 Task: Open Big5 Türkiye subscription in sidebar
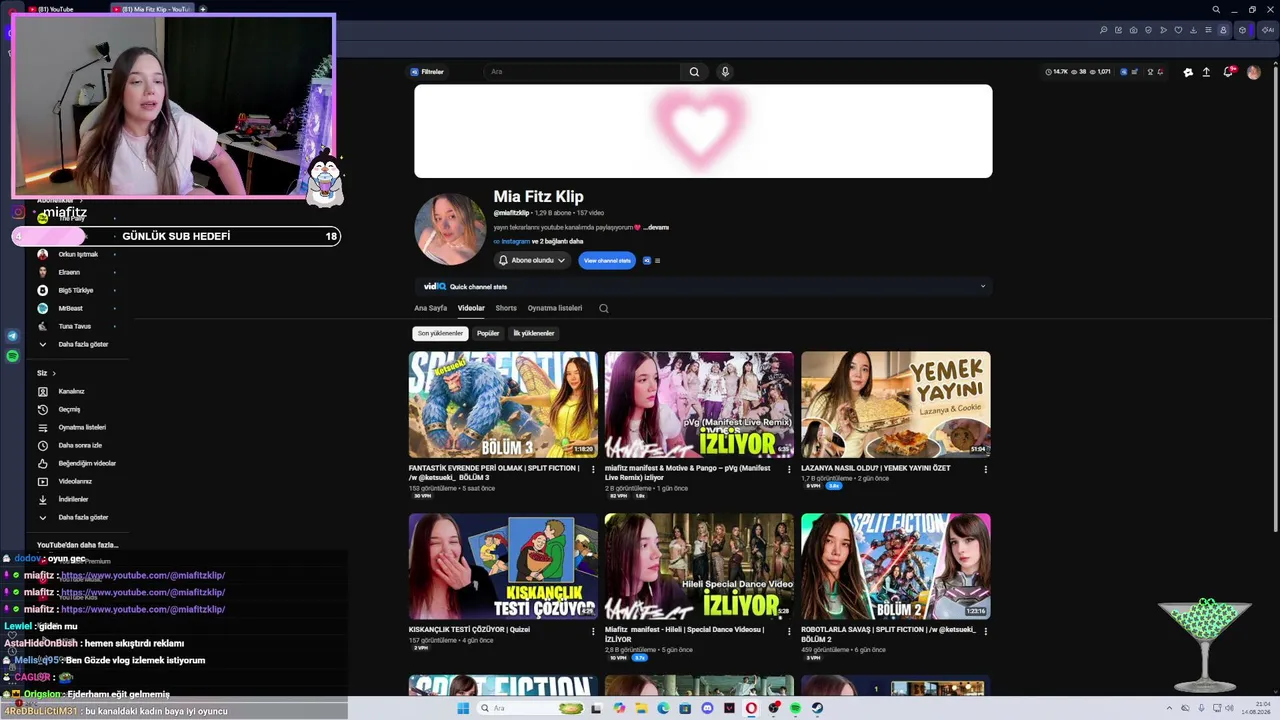pos(76,290)
